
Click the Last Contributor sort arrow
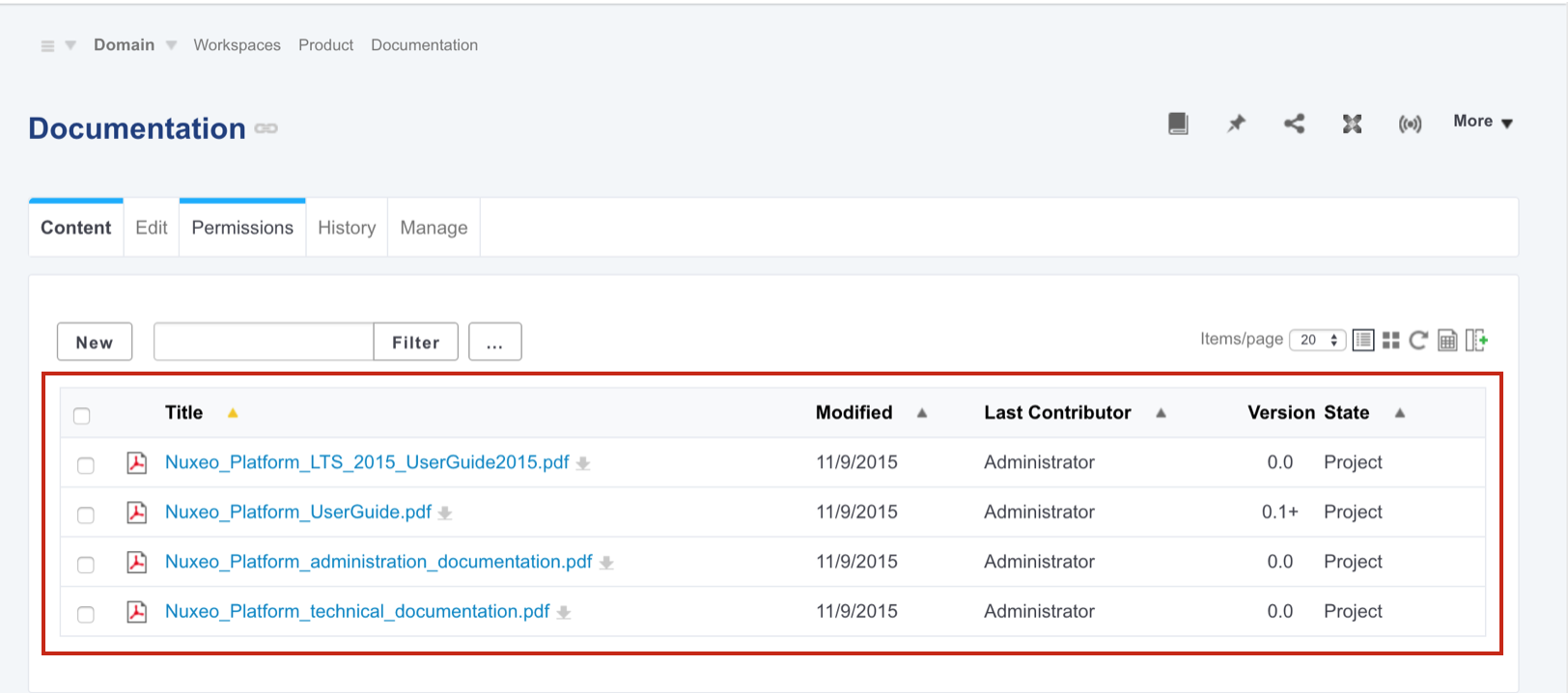1162,413
